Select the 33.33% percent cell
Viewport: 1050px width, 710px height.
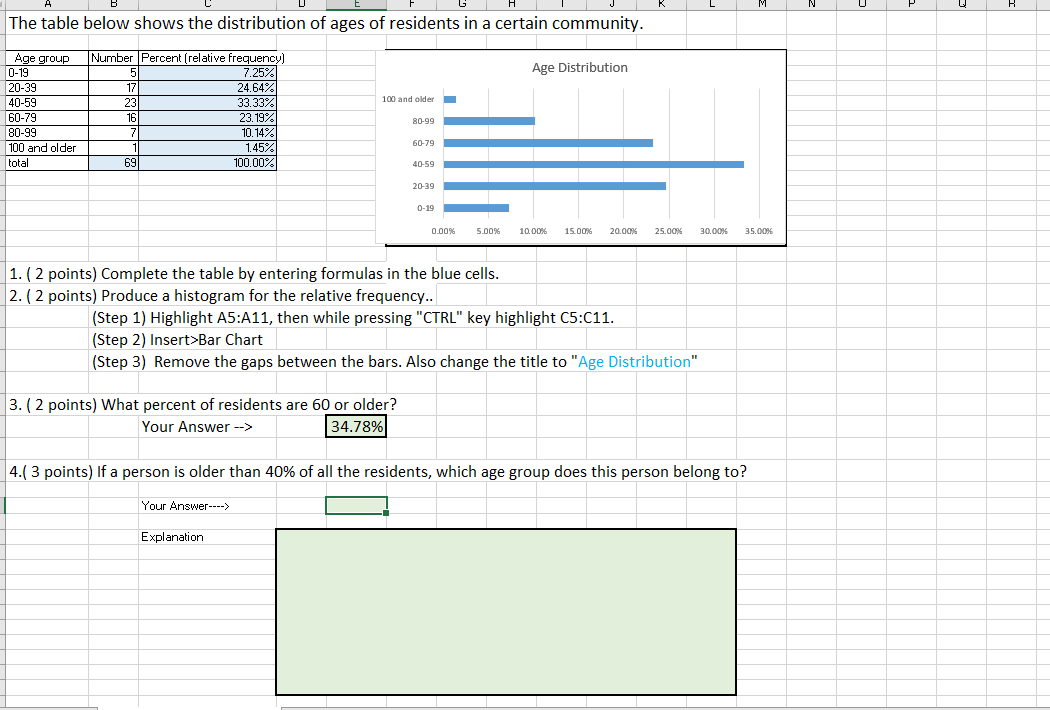(x=208, y=103)
